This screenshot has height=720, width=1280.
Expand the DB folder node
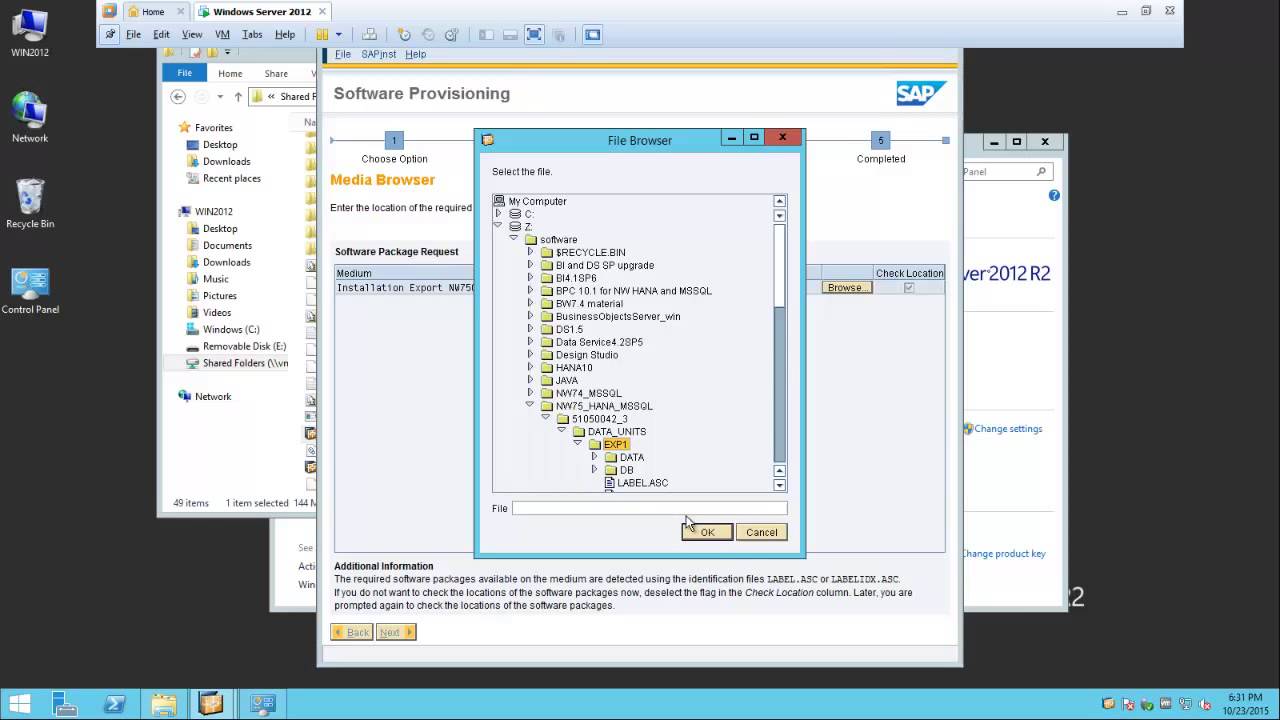tap(594, 469)
